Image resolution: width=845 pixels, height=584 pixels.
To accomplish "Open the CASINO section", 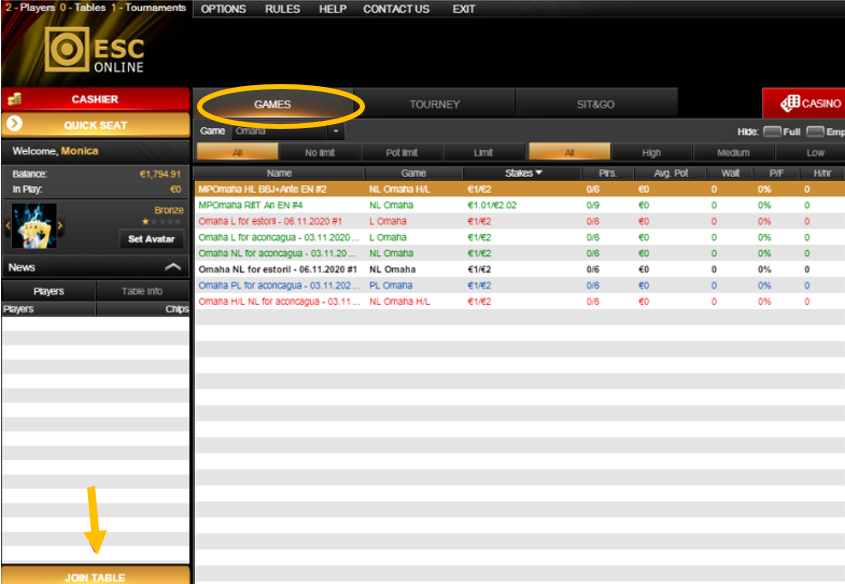I will [x=804, y=103].
